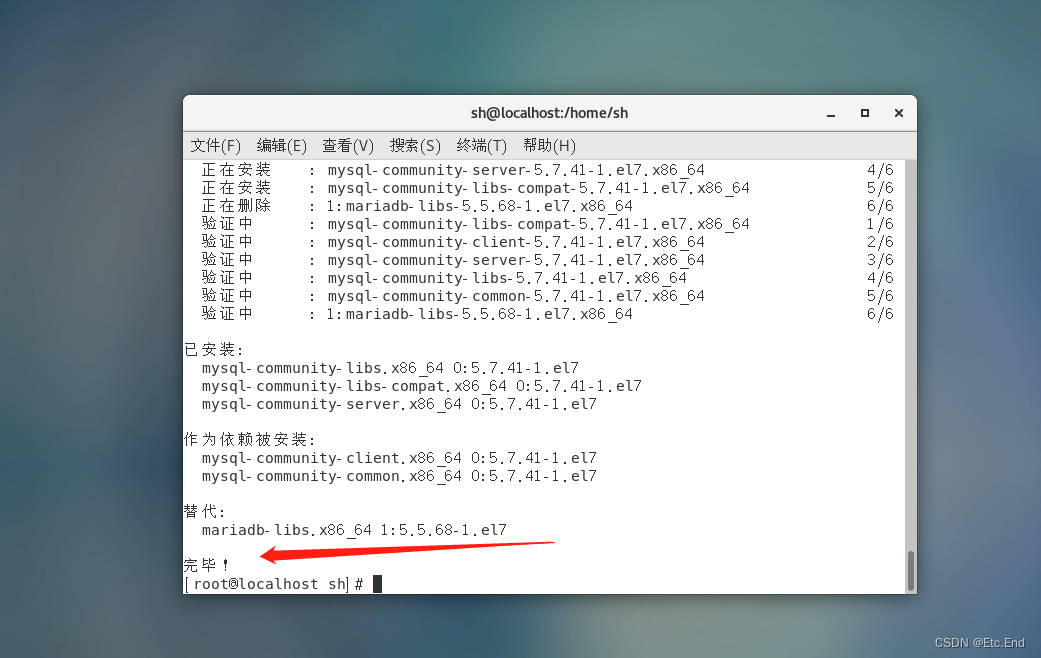Click installed mysql-community-libs-compat.x86_64 line
This screenshot has height=658, width=1041.
pos(422,386)
